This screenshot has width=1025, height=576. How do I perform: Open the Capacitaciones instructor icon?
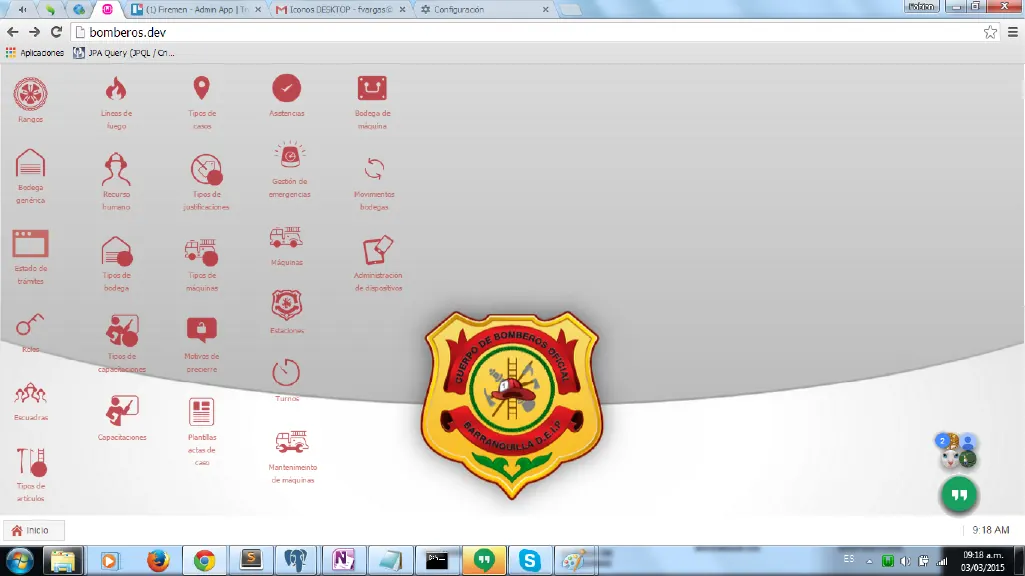[122, 411]
